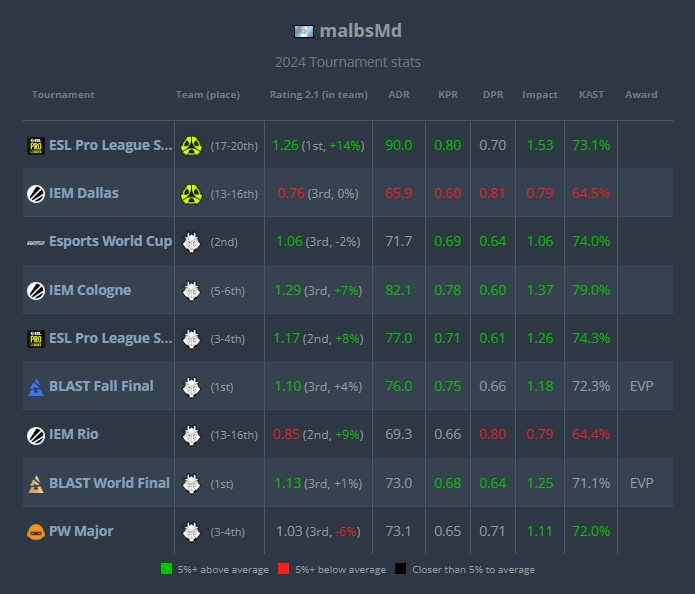Image resolution: width=695 pixels, height=594 pixels.
Task: Click the flag icon beside malbsMd
Action: tap(304, 31)
